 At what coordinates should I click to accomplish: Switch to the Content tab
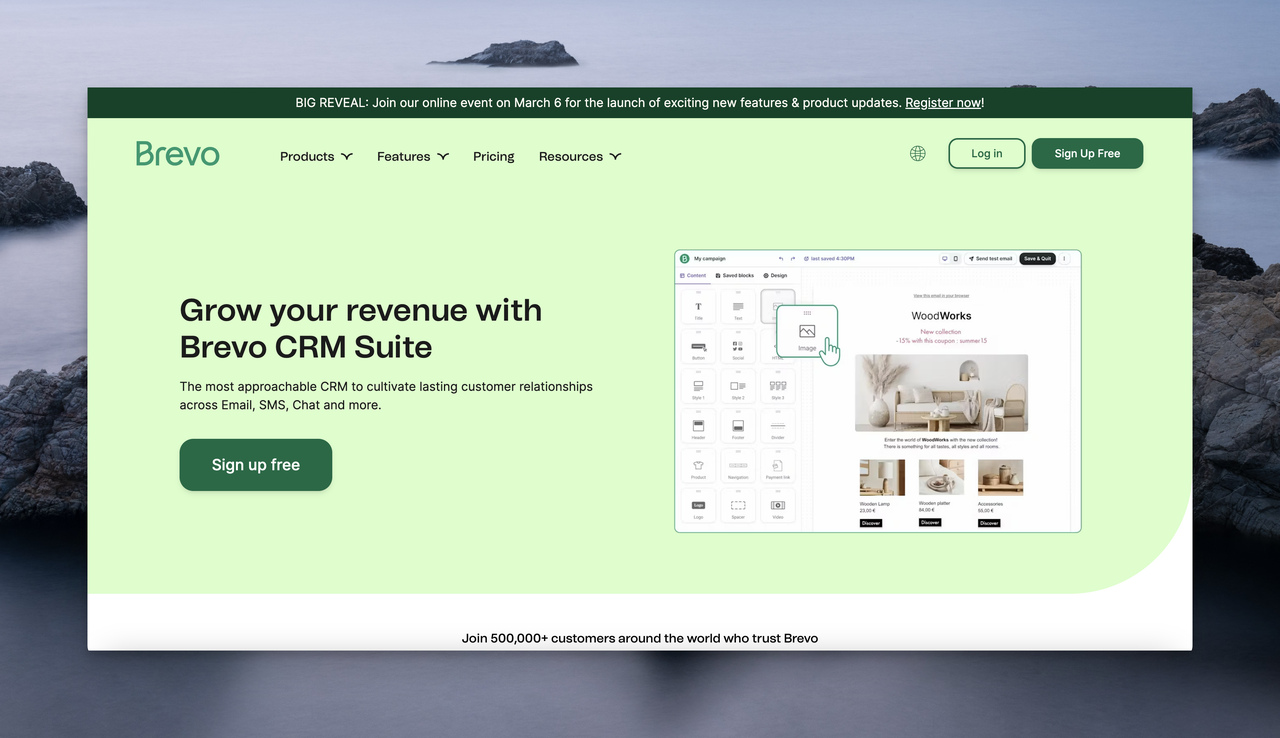click(x=693, y=275)
